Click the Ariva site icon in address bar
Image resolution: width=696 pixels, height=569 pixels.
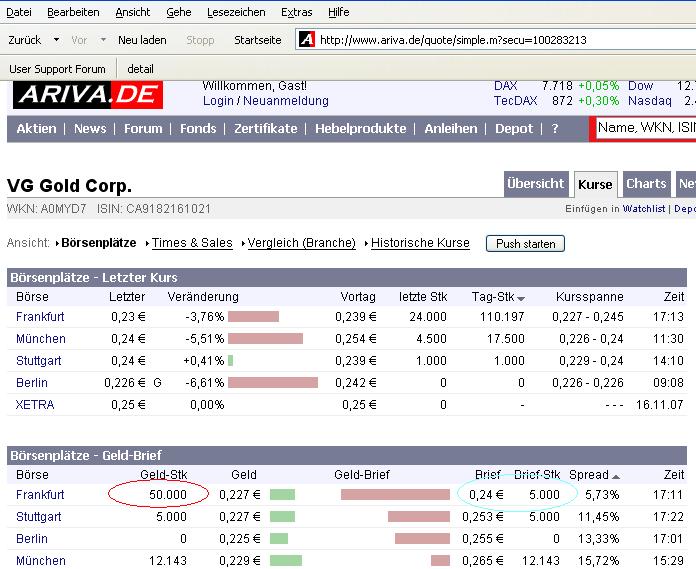tap(307, 40)
